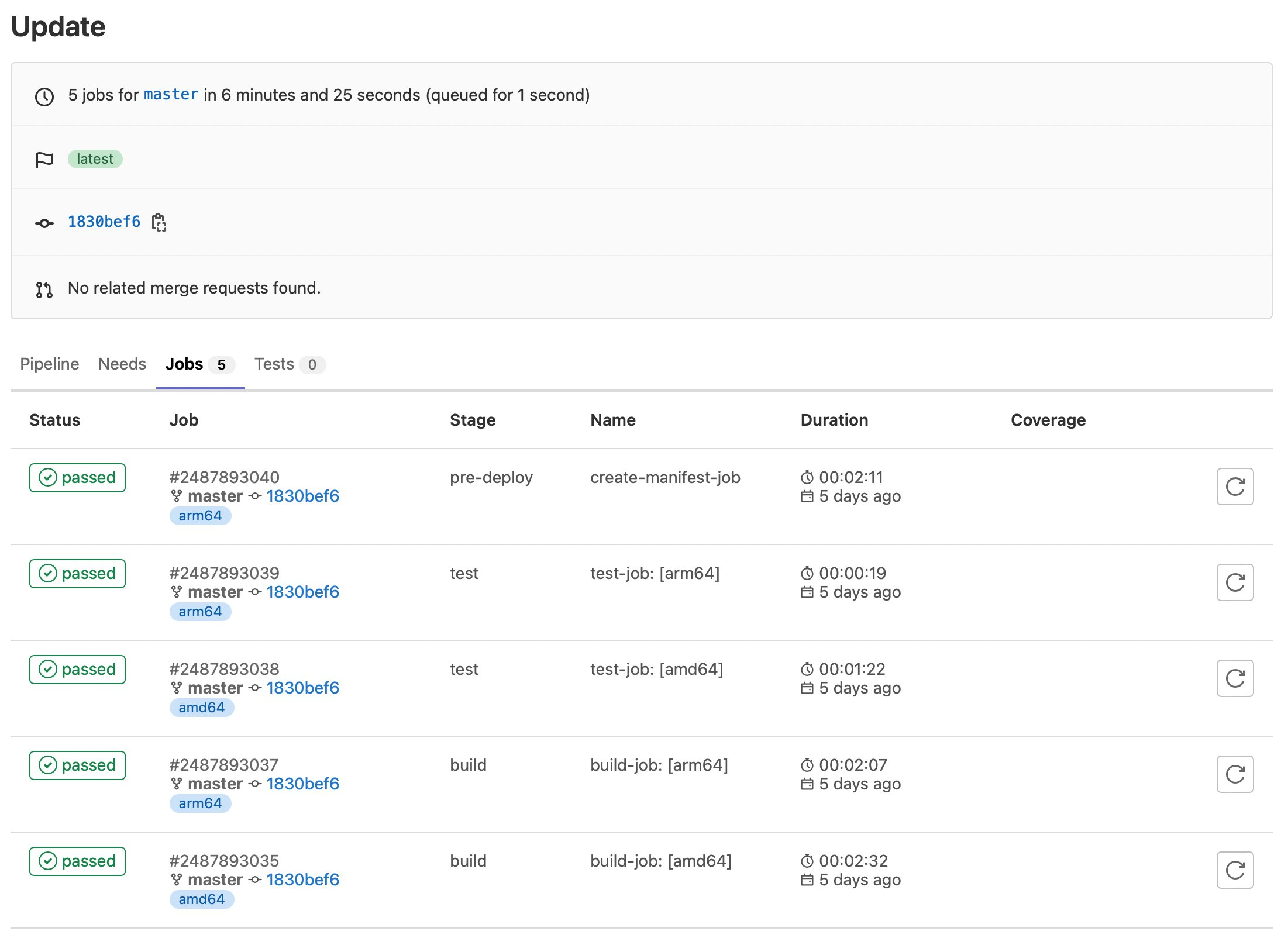Retry the build-job for amd64
Viewport: 1288px width, 938px height.
pyautogui.click(x=1235, y=870)
